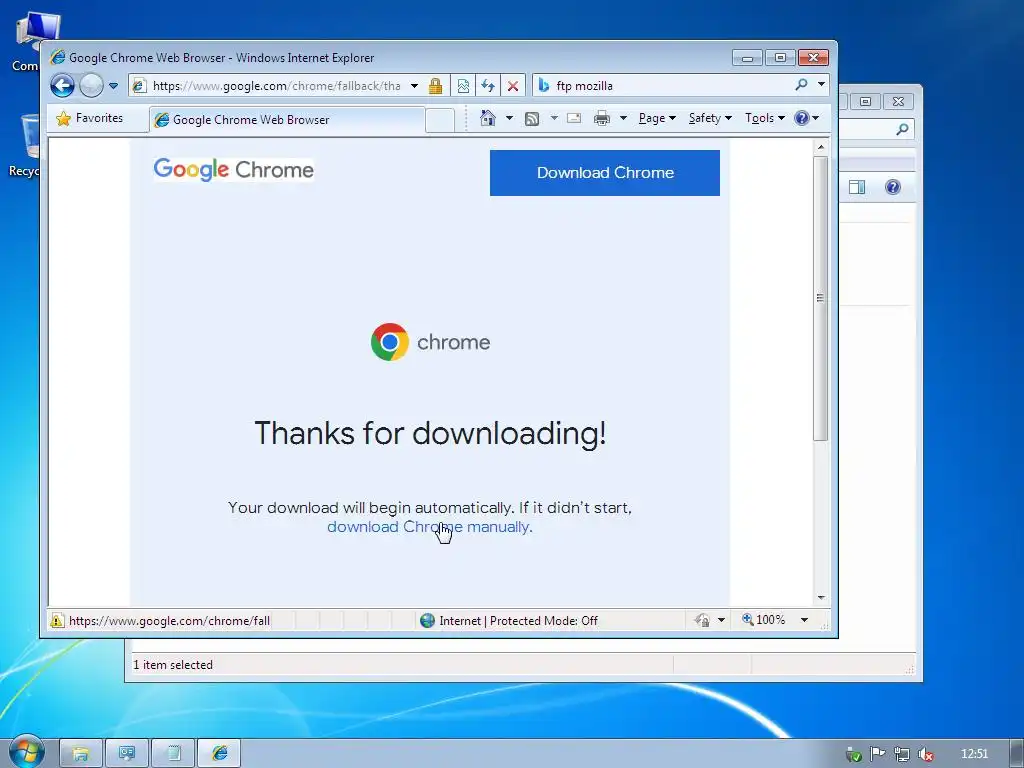Image resolution: width=1024 pixels, height=768 pixels.
Task: Click the vertical scrollbar down arrow
Action: 821,598
